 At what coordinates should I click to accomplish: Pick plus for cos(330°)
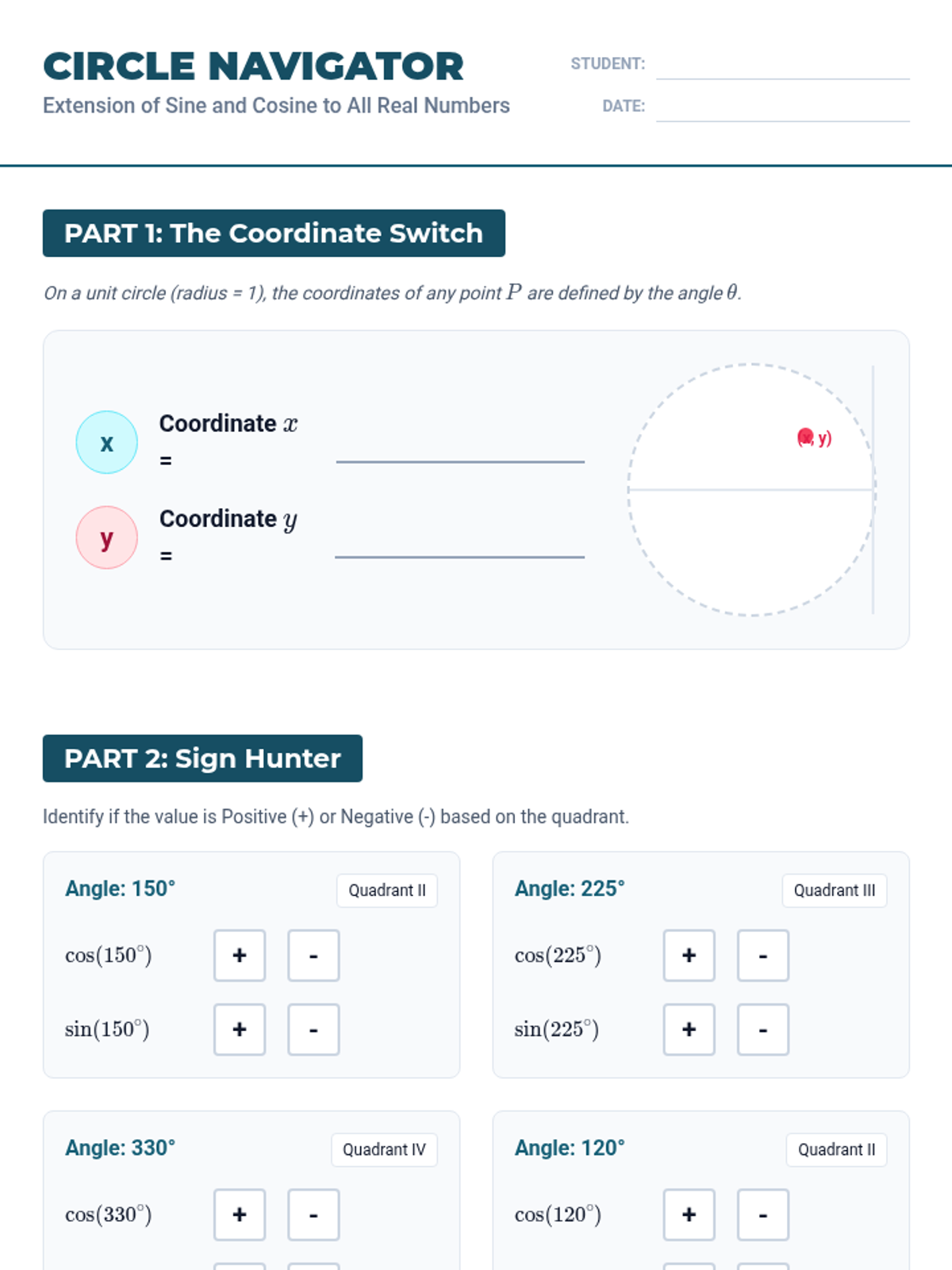tap(240, 1214)
